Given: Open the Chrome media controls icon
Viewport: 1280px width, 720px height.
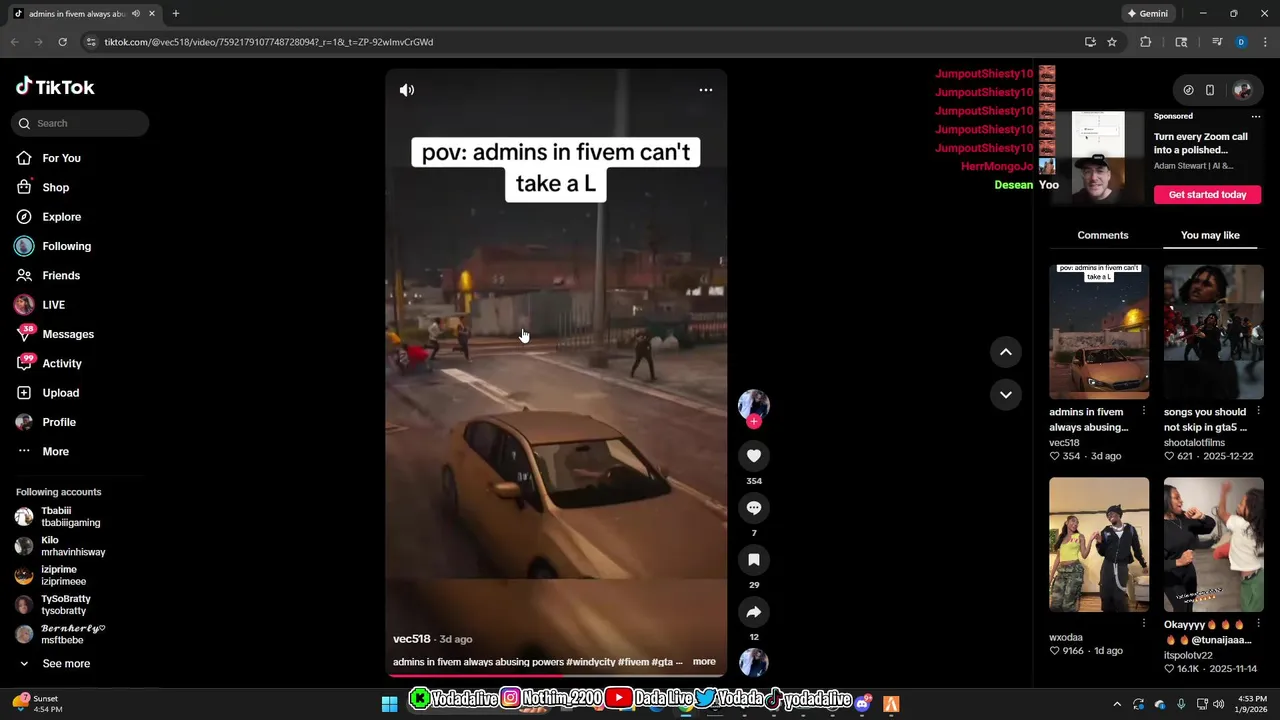Looking at the screenshot, I should click(1217, 42).
